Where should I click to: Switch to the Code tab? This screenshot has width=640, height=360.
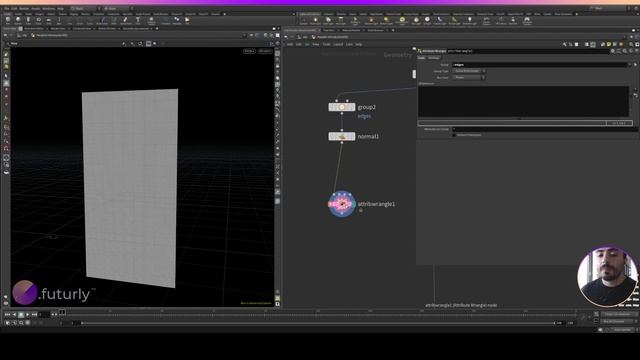[421, 58]
